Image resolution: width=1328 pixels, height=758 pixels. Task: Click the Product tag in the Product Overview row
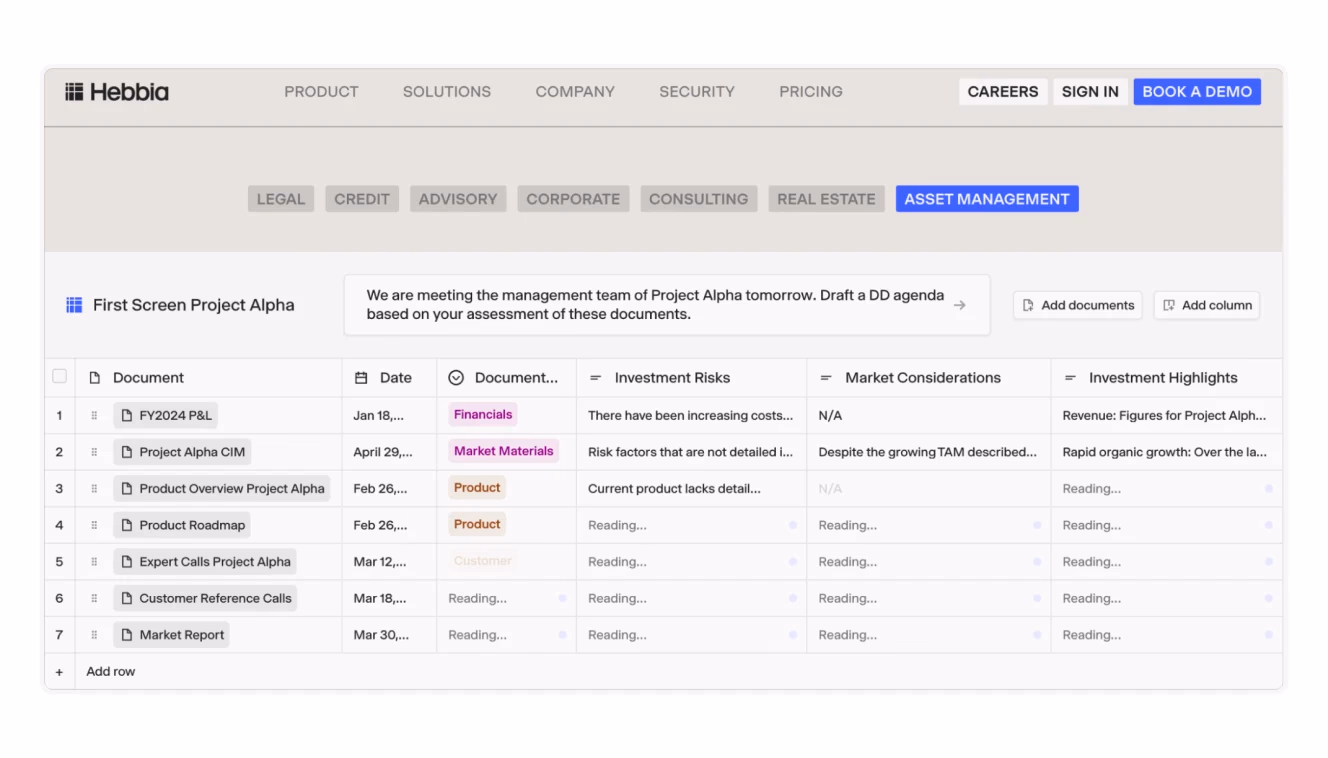pos(477,488)
